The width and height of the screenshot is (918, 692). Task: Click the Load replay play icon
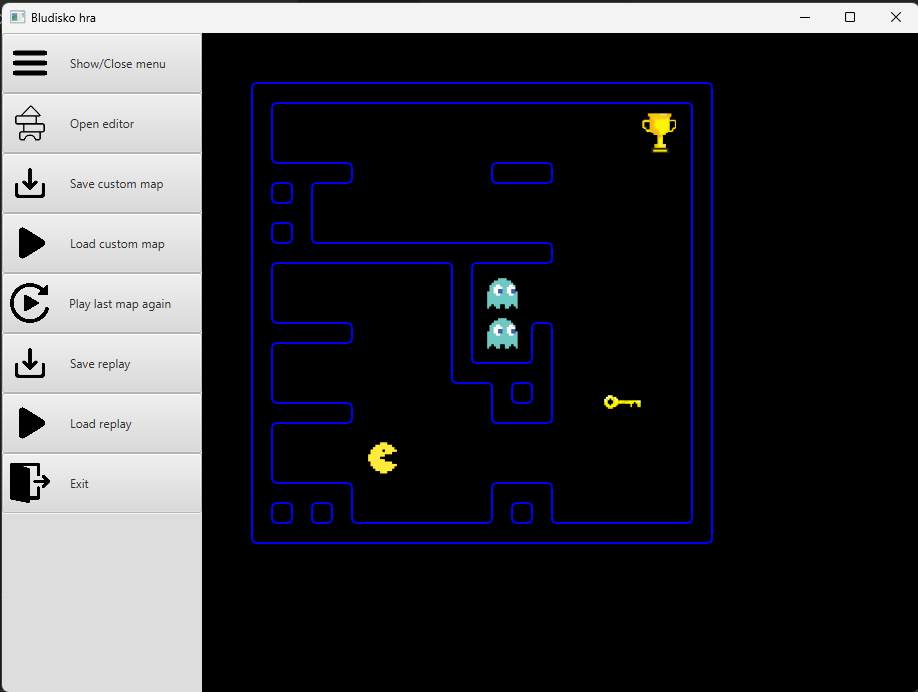pos(31,423)
